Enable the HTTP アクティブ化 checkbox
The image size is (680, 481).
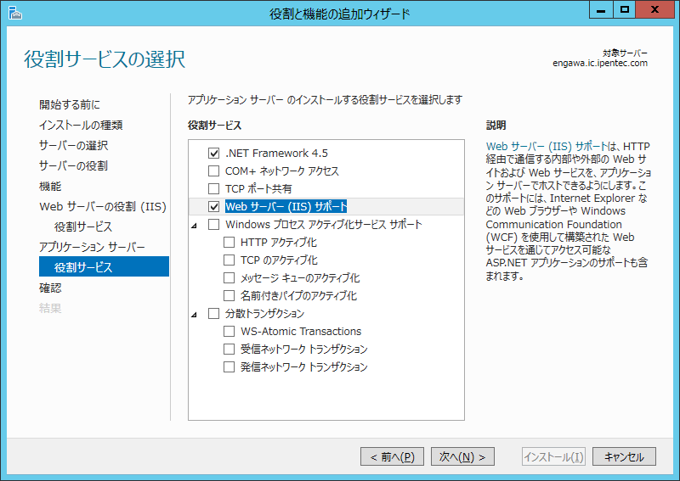(229, 242)
